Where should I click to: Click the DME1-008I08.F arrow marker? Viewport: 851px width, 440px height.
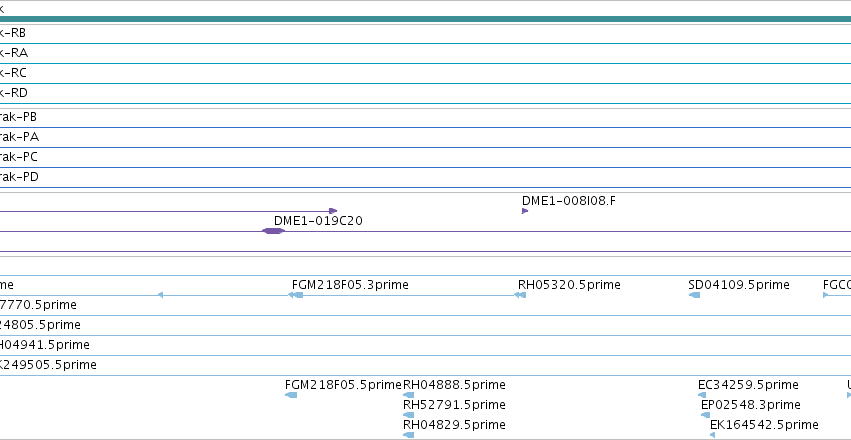(x=525, y=211)
